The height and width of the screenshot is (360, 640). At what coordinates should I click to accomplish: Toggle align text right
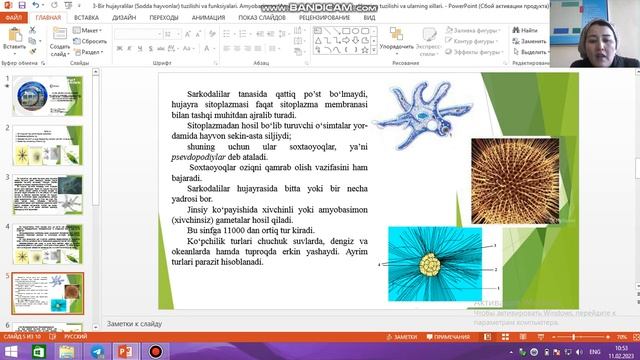(247, 49)
